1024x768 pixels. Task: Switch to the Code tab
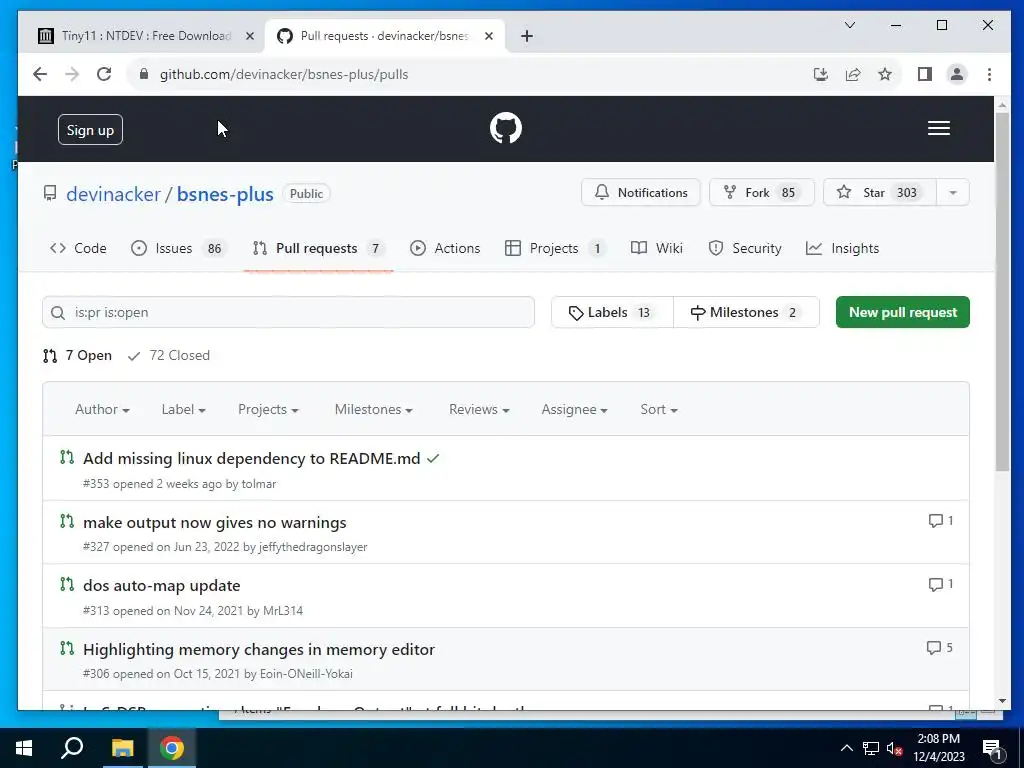pyautogui.click(x=78, y=249)
